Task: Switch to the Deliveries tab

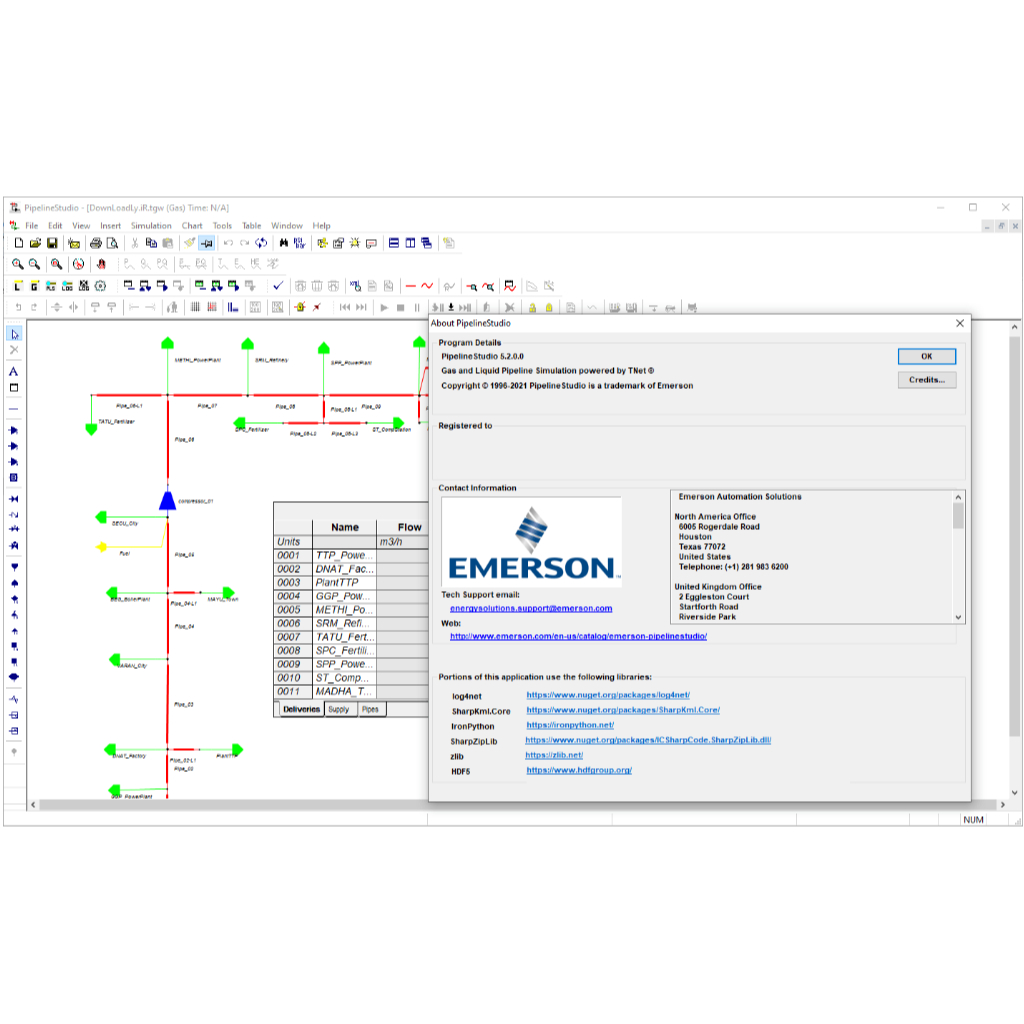Action: 301,709
